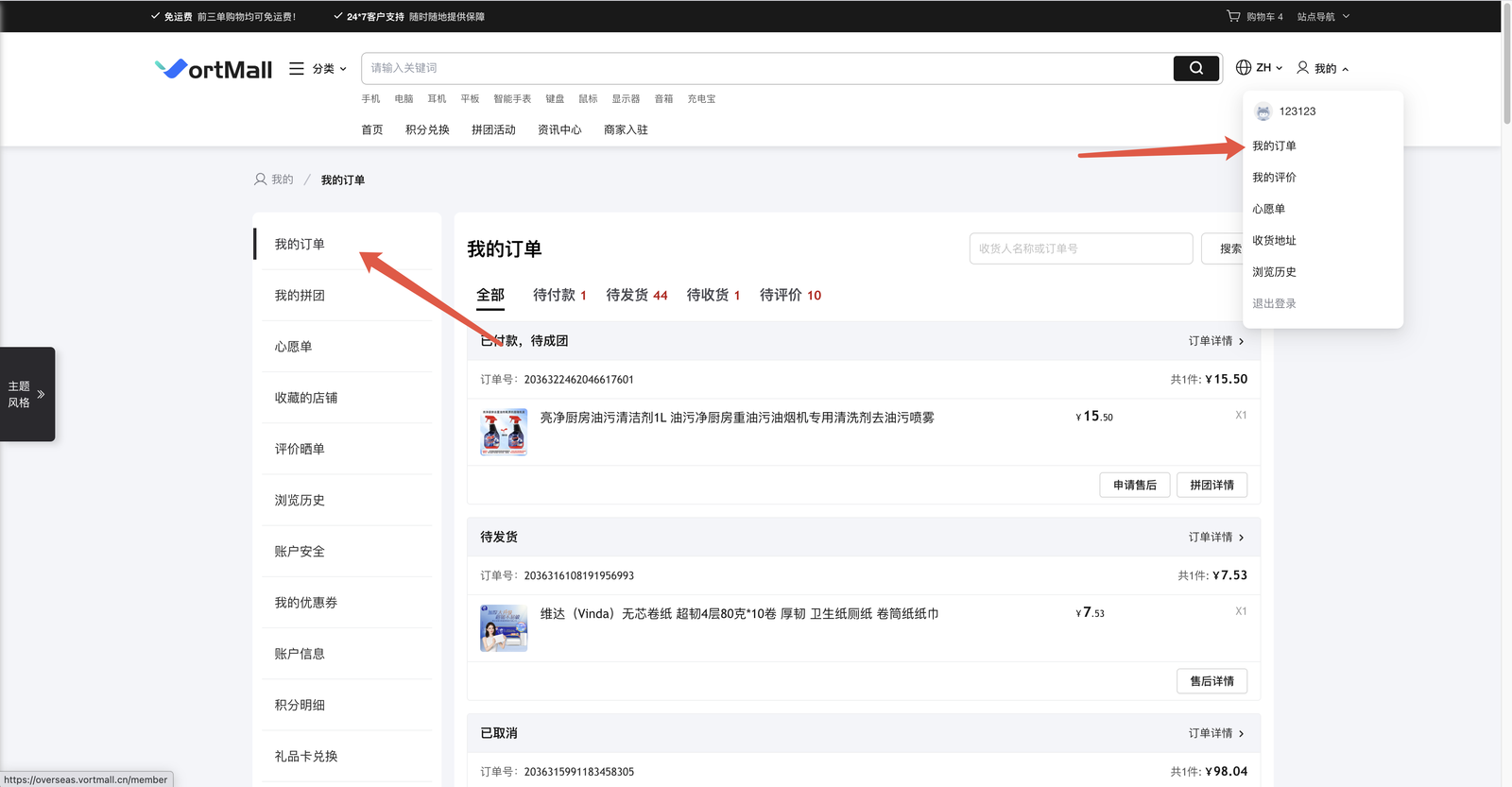Expand 订单详情 for the 待发货 order
The image size is (1512, 787).
(1215, 537)
